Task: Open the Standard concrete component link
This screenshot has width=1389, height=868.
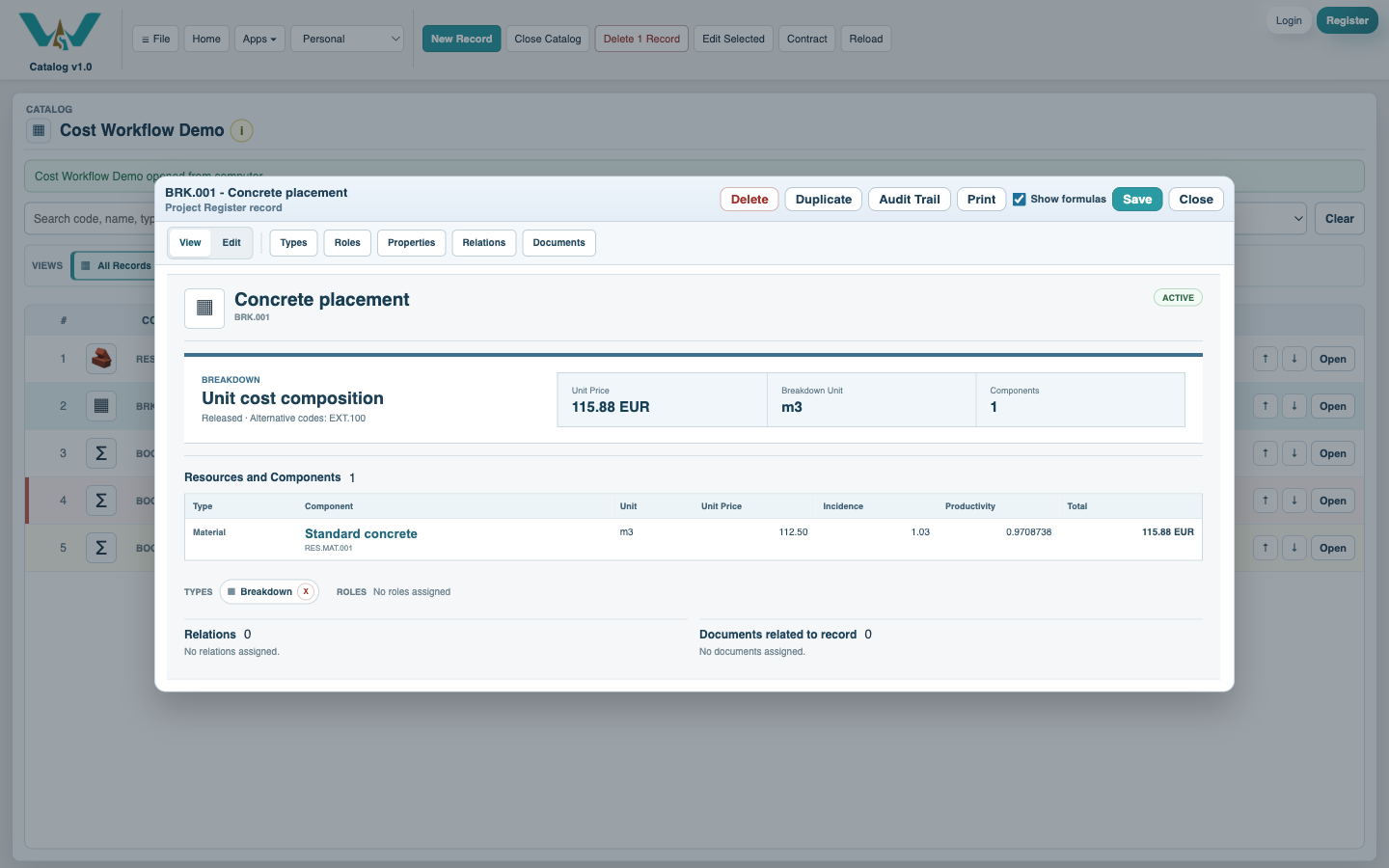Action: coord(361,533)
